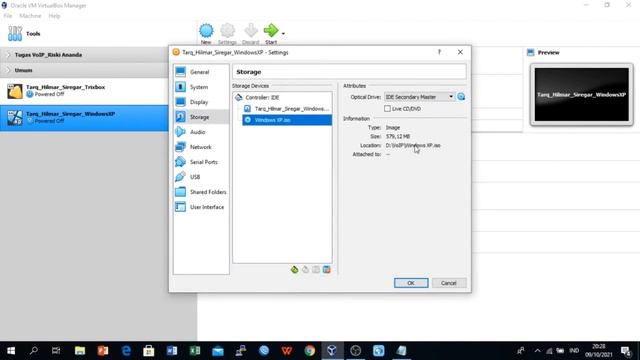Open the System settings category
Screen dimensions: 640x360
point(200,87)
